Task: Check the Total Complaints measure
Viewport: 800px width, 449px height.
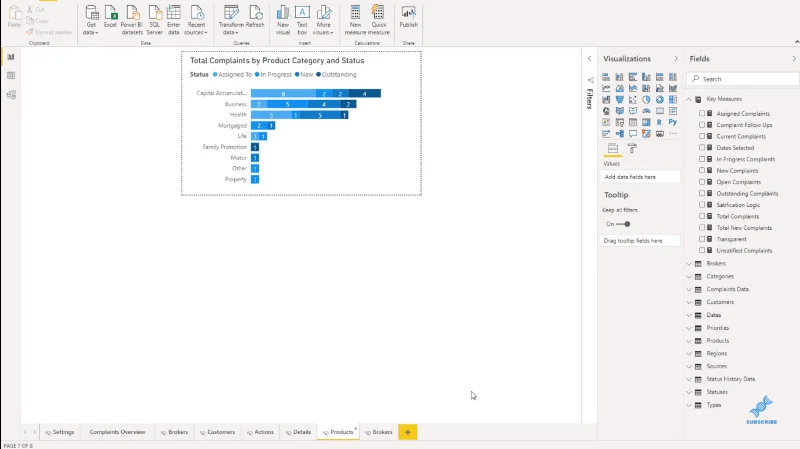Action: tap(702, 216)
